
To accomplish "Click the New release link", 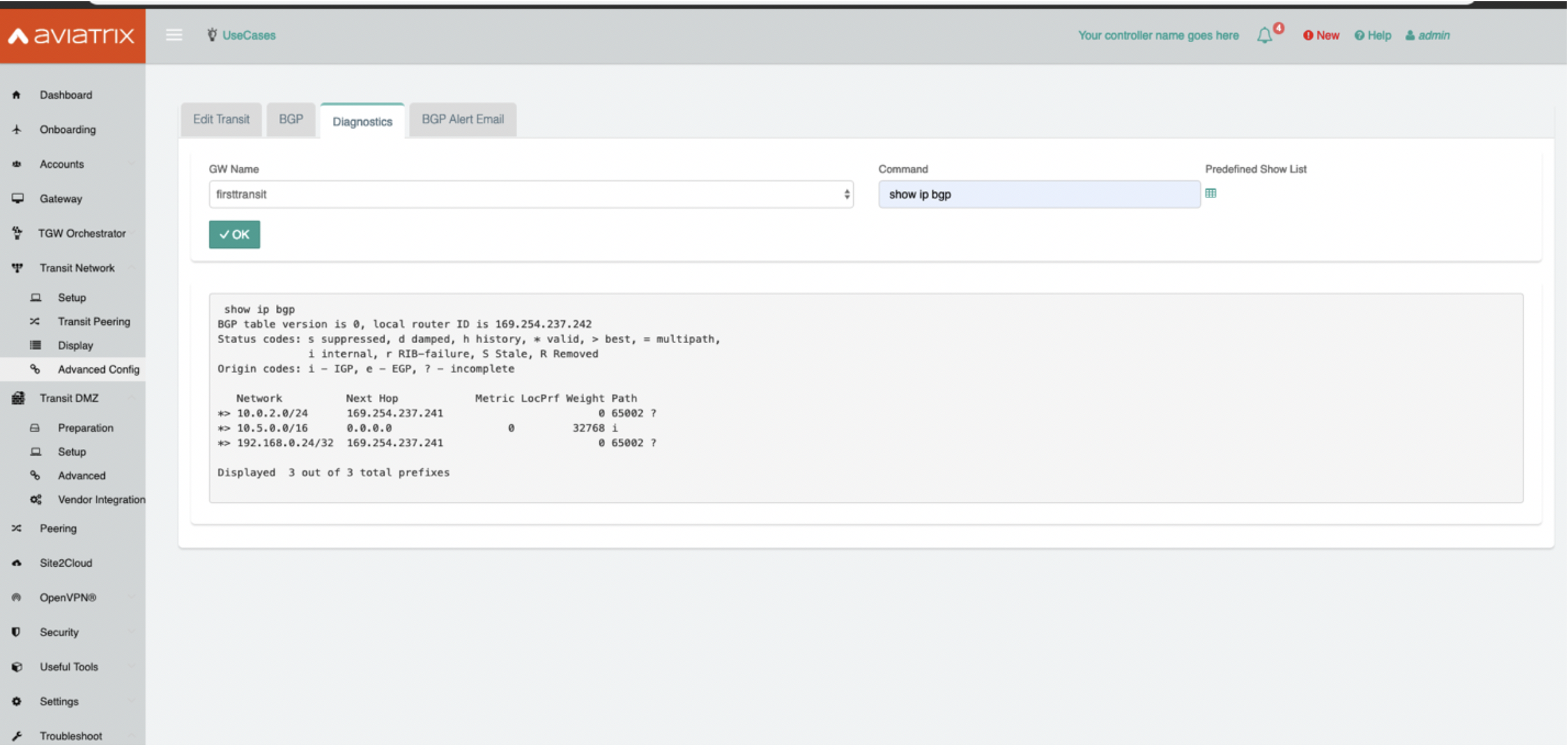I will click(x=1321, y=35).
